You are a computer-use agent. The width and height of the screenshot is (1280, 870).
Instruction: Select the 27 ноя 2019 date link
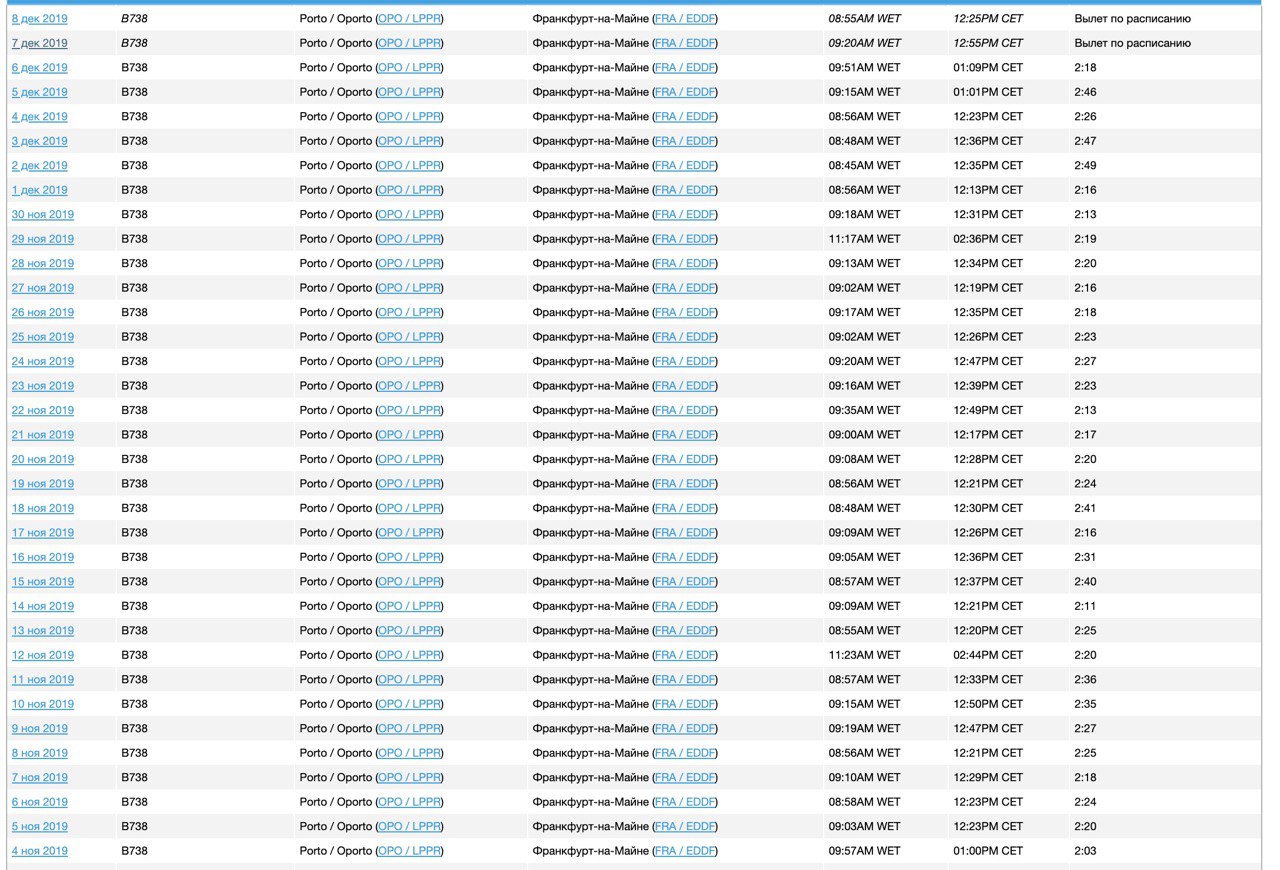click(43, 288)
